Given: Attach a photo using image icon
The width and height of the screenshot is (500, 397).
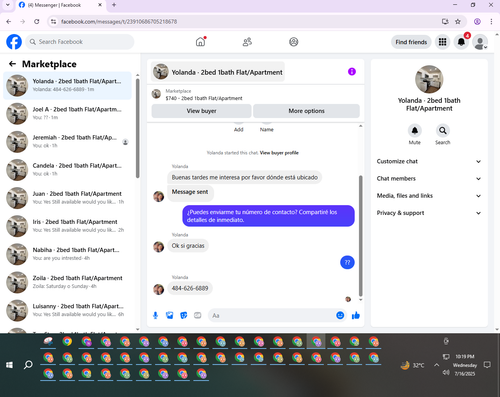Looking at the screenshot, I should [x=170, y=315].
